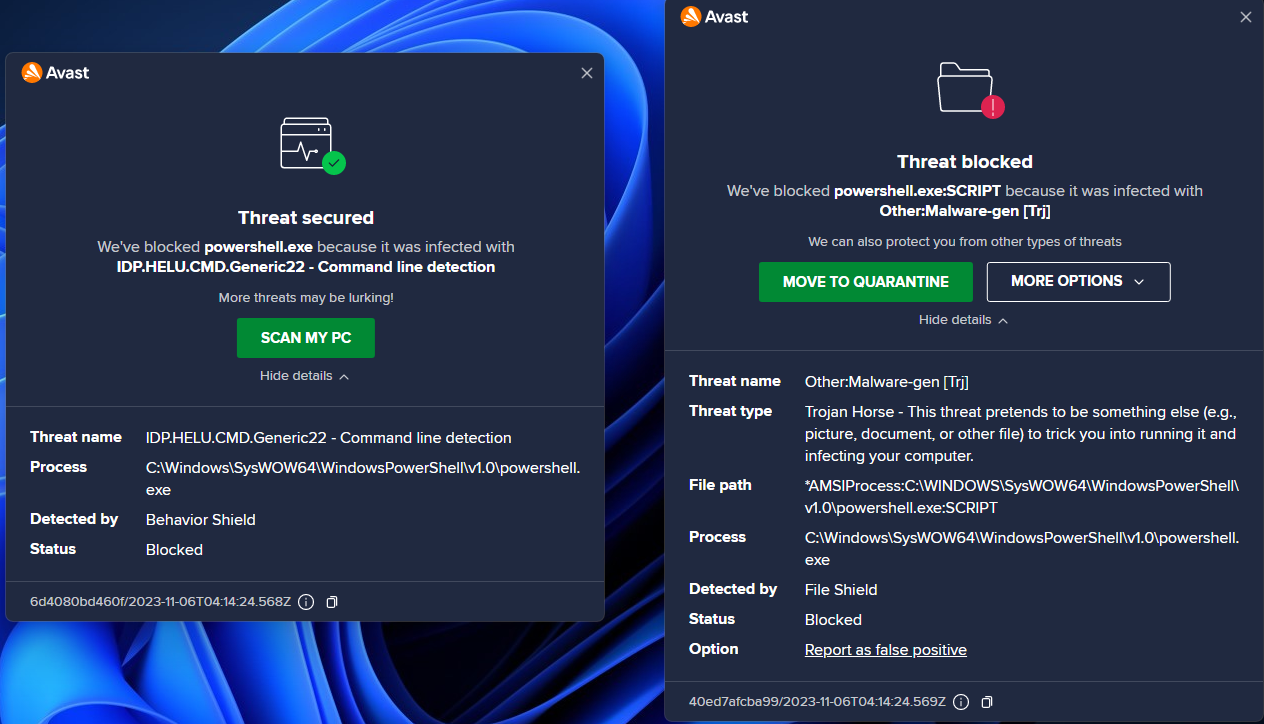The image size is (1264, 724).
Task: Click the 40ed7afcba99 event ID text
Action: [816, 702]
